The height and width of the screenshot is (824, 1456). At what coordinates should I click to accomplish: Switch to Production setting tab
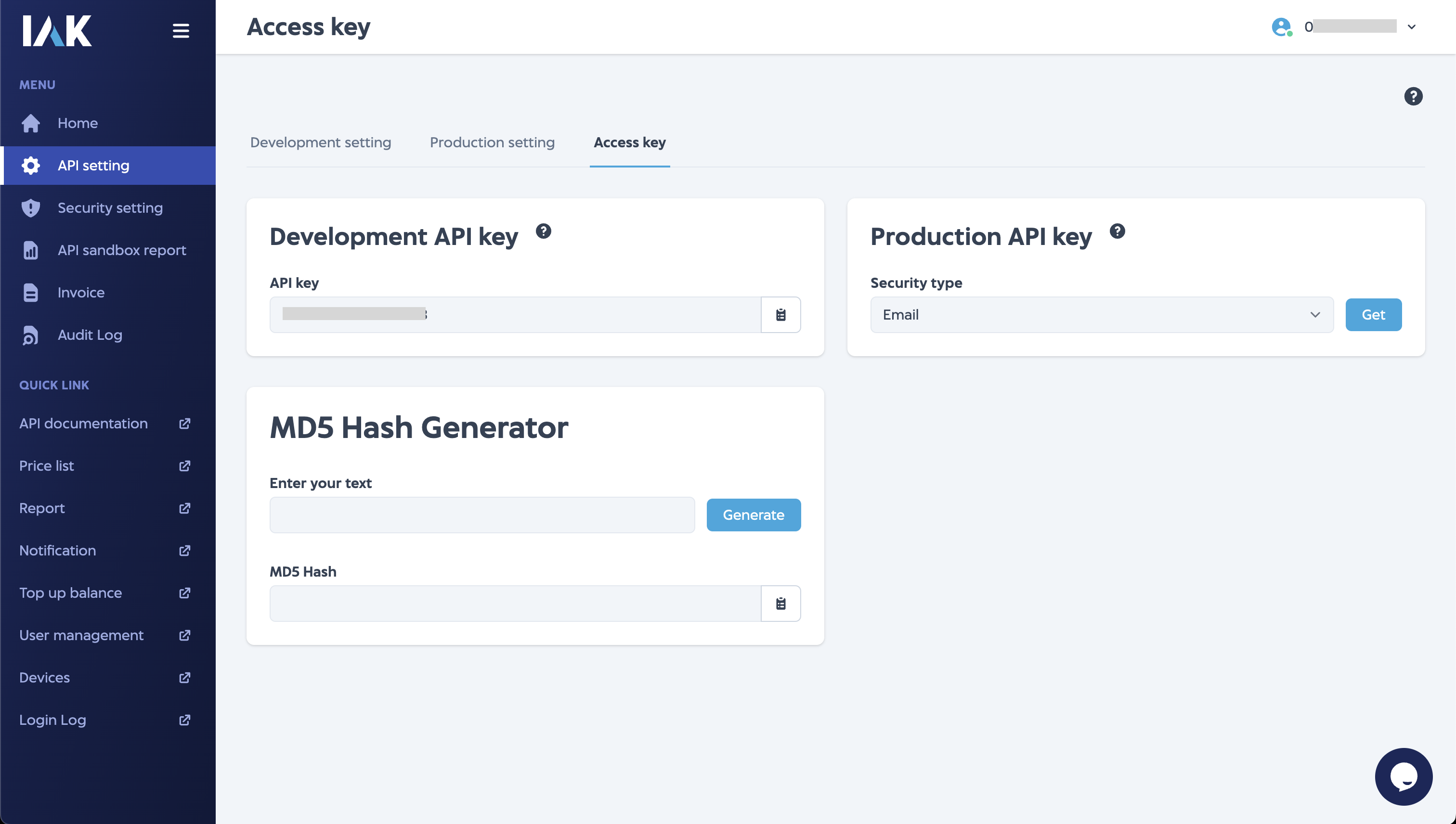point(492,142)
